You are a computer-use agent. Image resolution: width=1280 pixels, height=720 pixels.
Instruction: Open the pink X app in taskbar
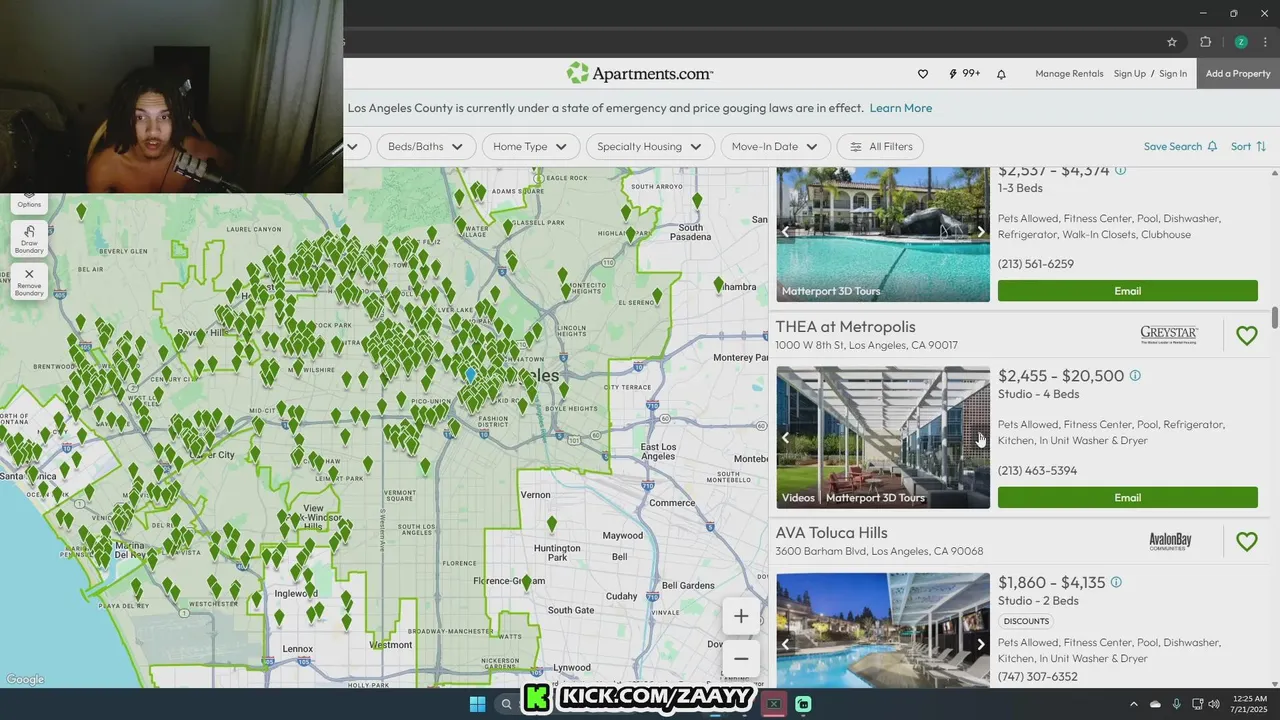pos(773,704)
